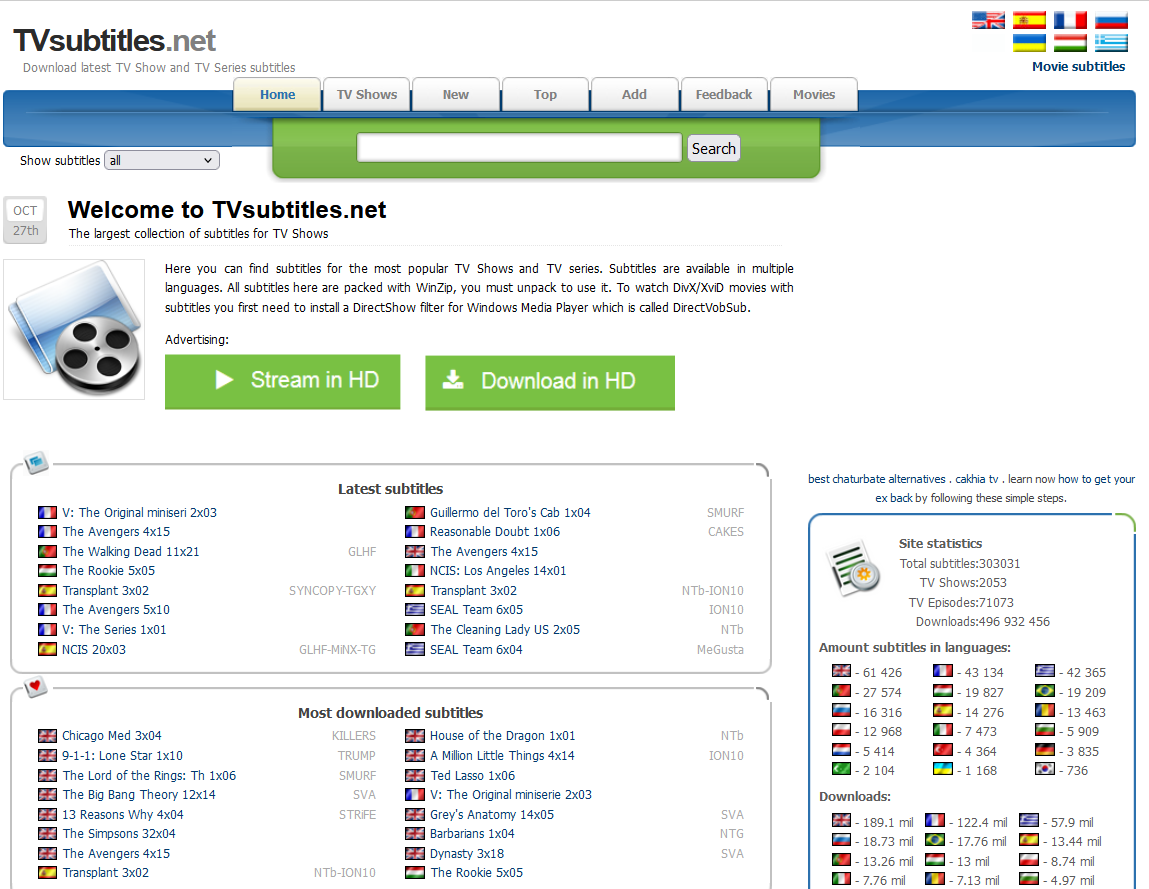Image resolution: width=1149 pixels, height=889 pixels.
Task: Click the flag beside The Walking Dead 11x21
Action: (48, 551)
